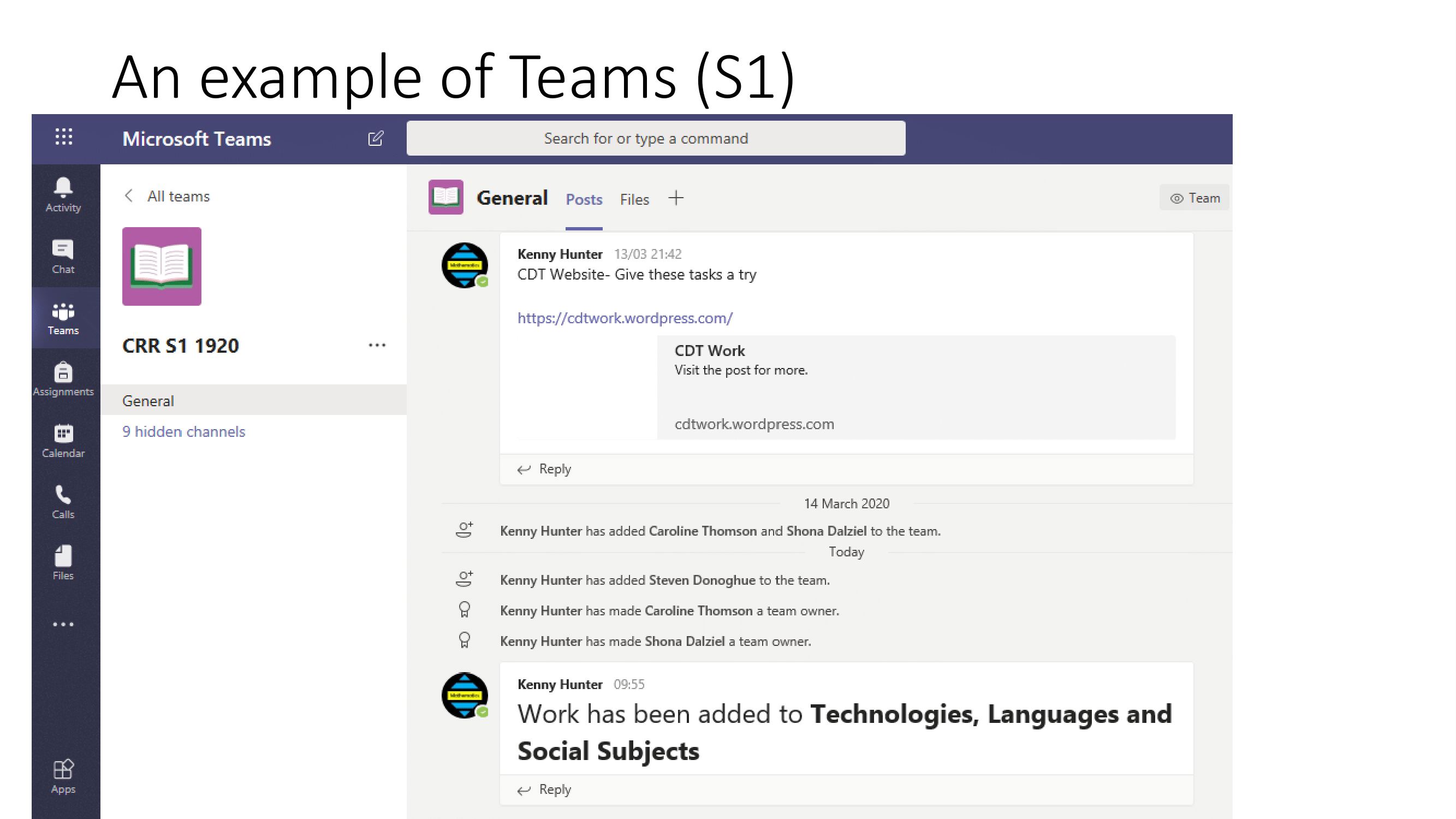The width and height of the screenshot is (1456, 819).
Task: Click the app launcher grid icon
Action: (64, 138)
